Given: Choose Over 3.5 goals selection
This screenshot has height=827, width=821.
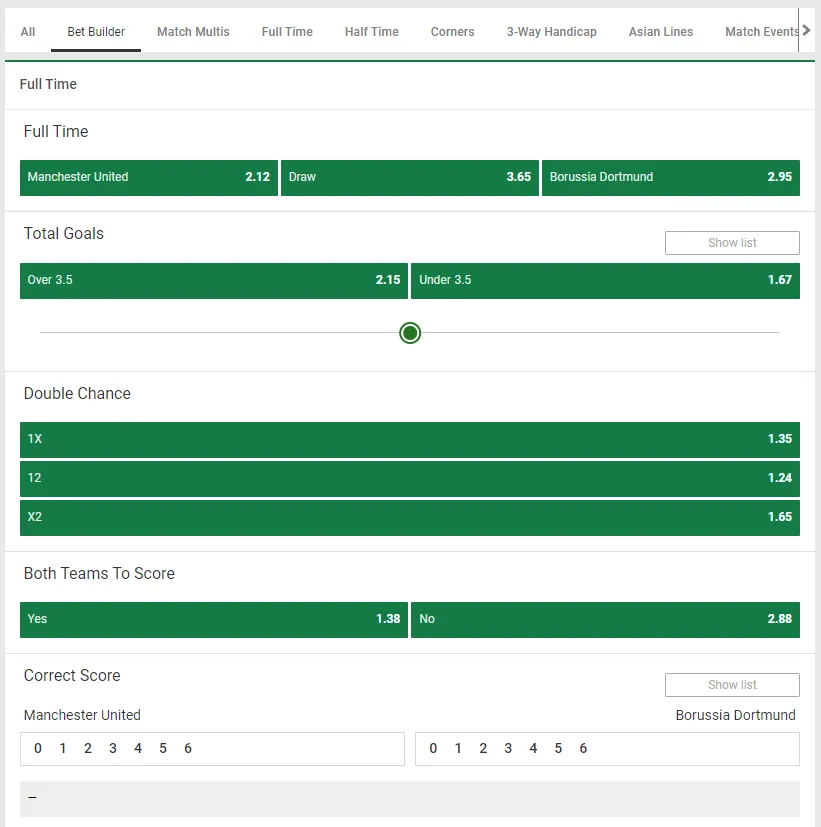Looking at the screenshot, I should [214, 280].
